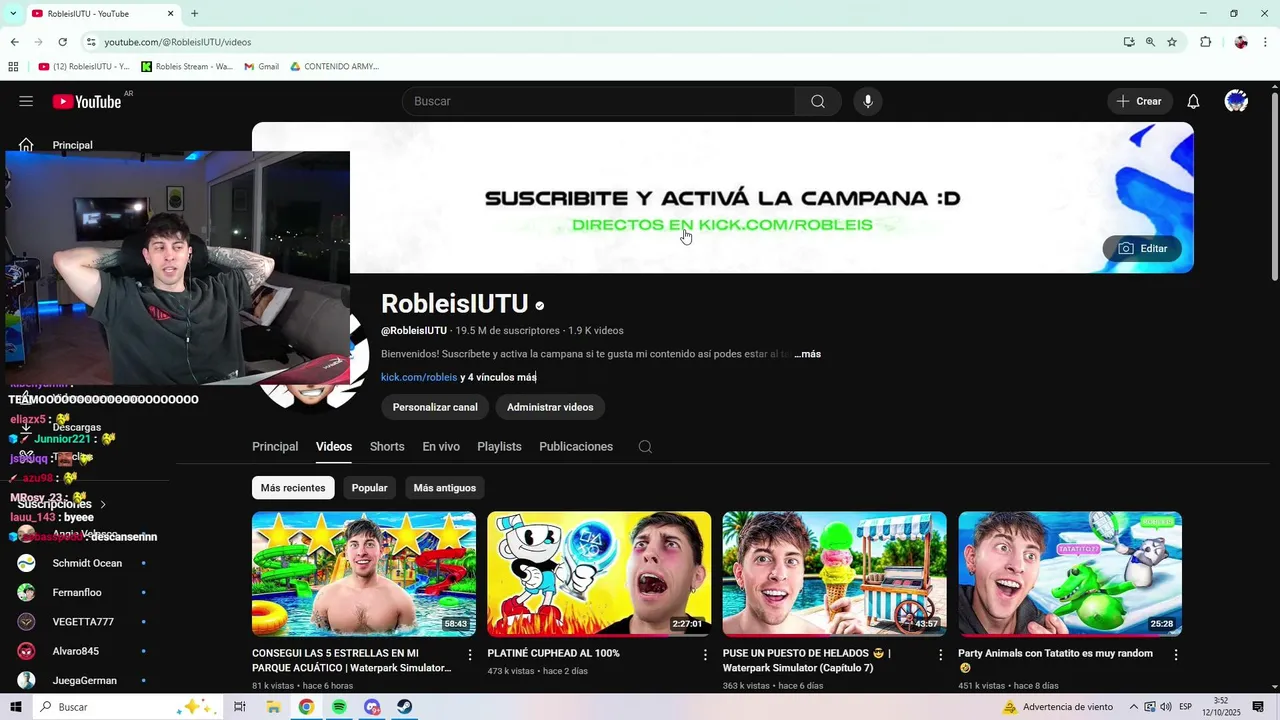Close the RobleisIUTU - YouTube tab
Screen dimensions: 1280x720
170,14
